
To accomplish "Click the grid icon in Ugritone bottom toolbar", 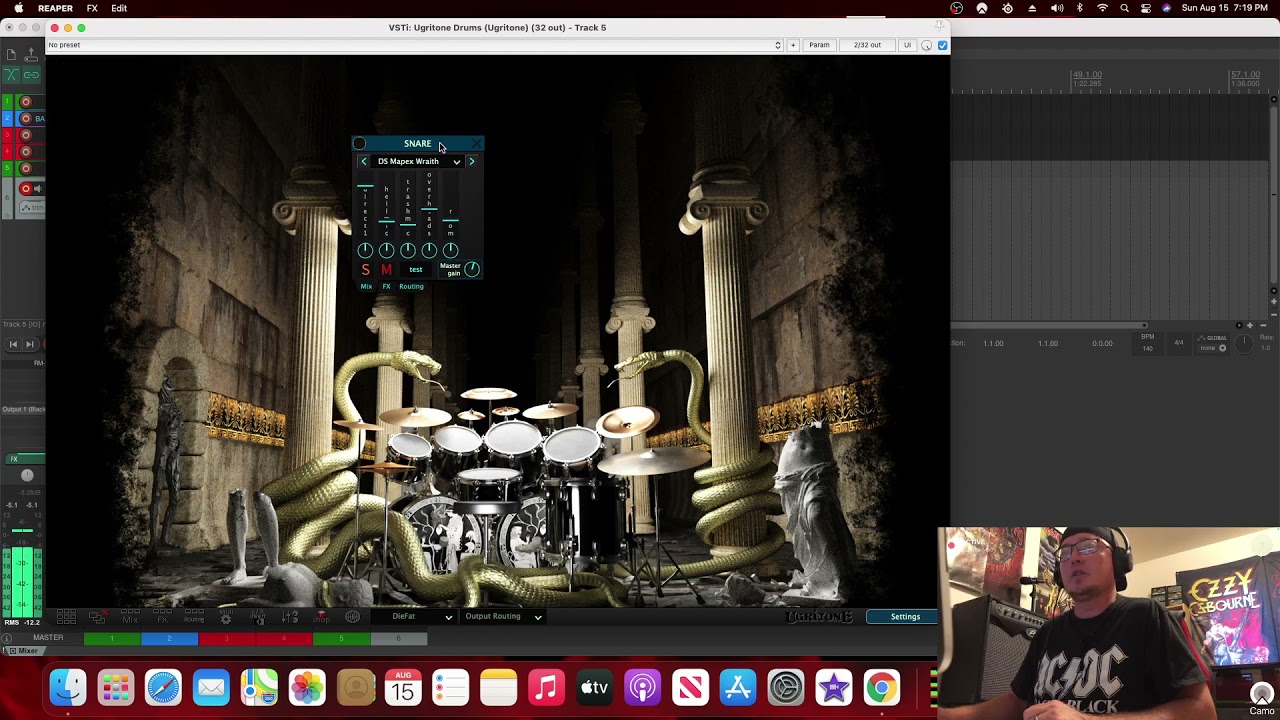I will [66, 618].
